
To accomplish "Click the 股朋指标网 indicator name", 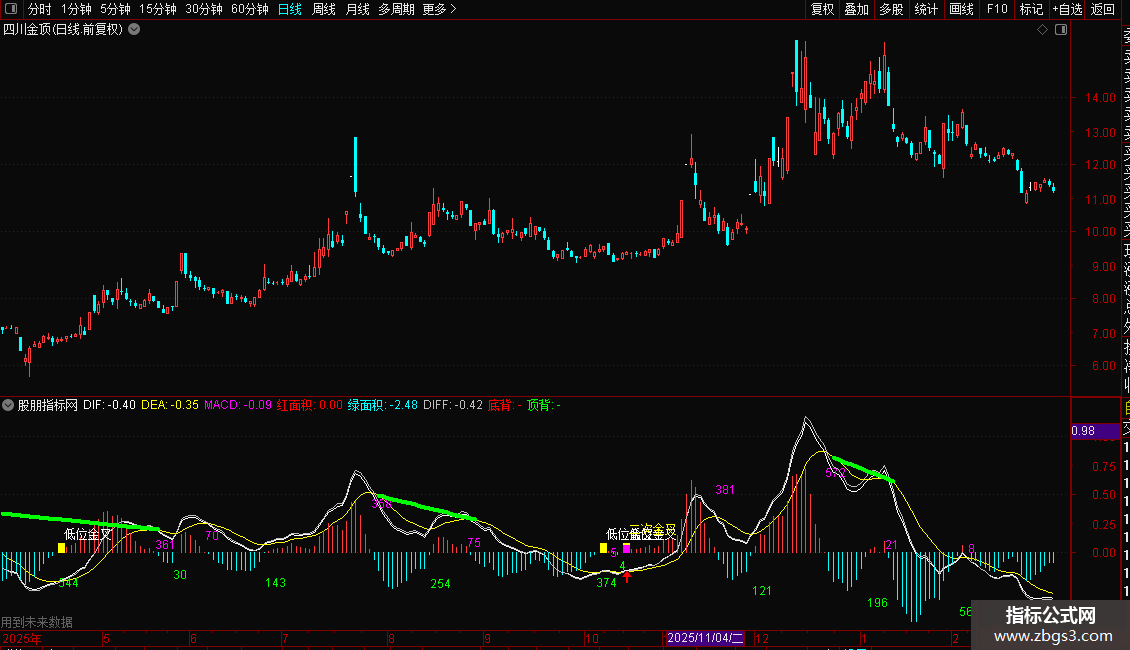I will coord(48,405).
